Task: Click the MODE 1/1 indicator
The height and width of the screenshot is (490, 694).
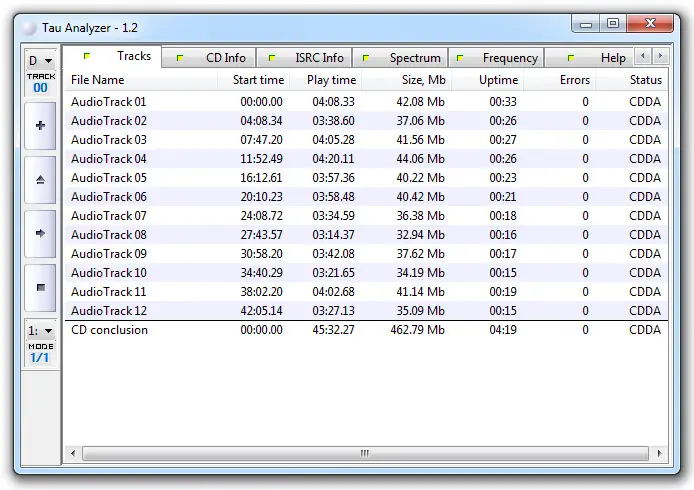Action: [x=40, y=353]
